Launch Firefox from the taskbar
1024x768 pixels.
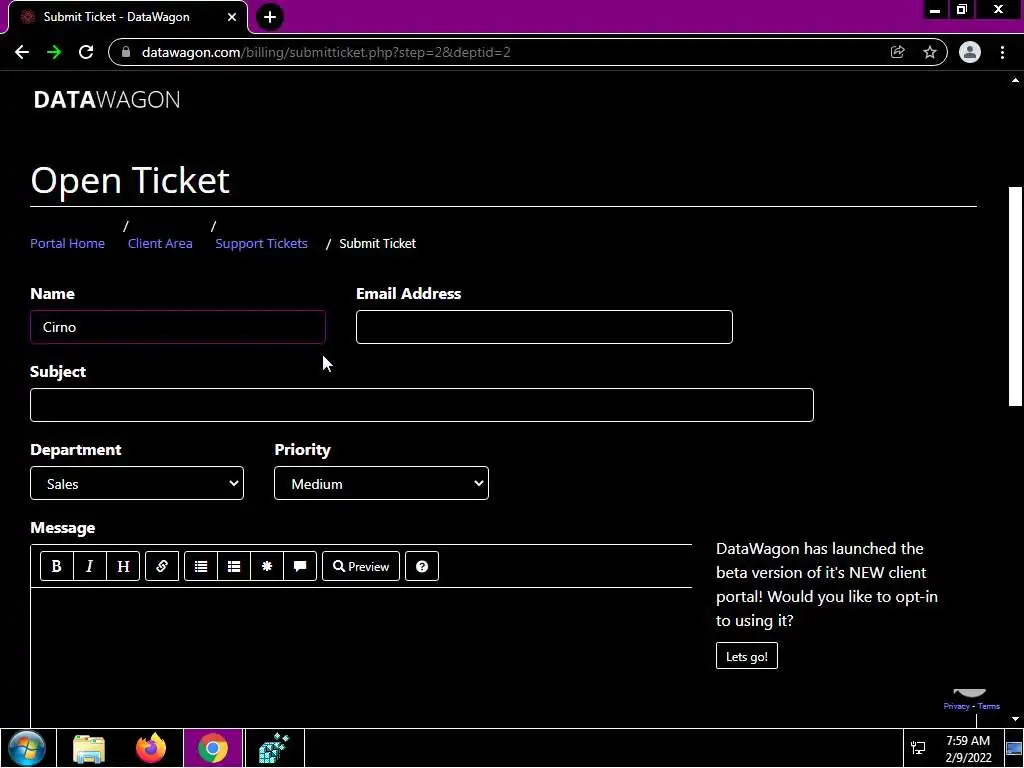coord(151,748)
